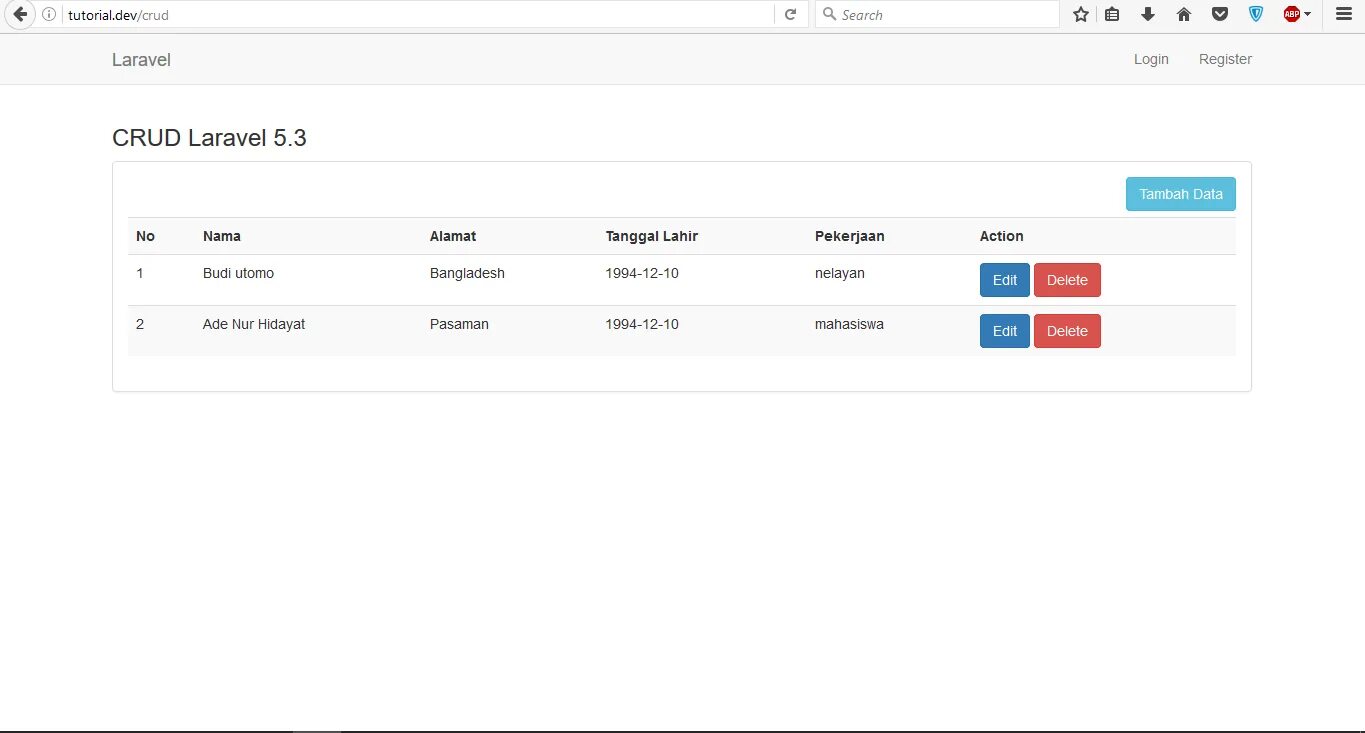Click the Nama column header
The height and width of the screenshot is (733, 1365).
coord(222,236)
